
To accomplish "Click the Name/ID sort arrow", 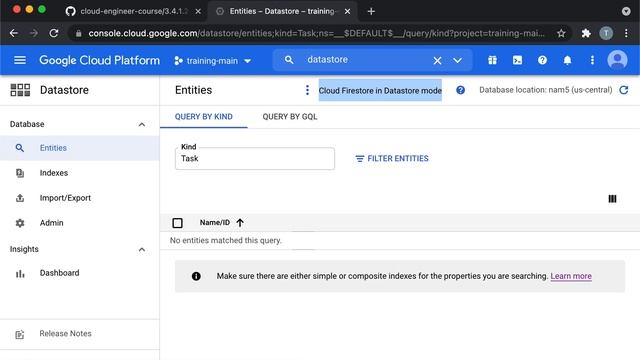I will [240, 223].
